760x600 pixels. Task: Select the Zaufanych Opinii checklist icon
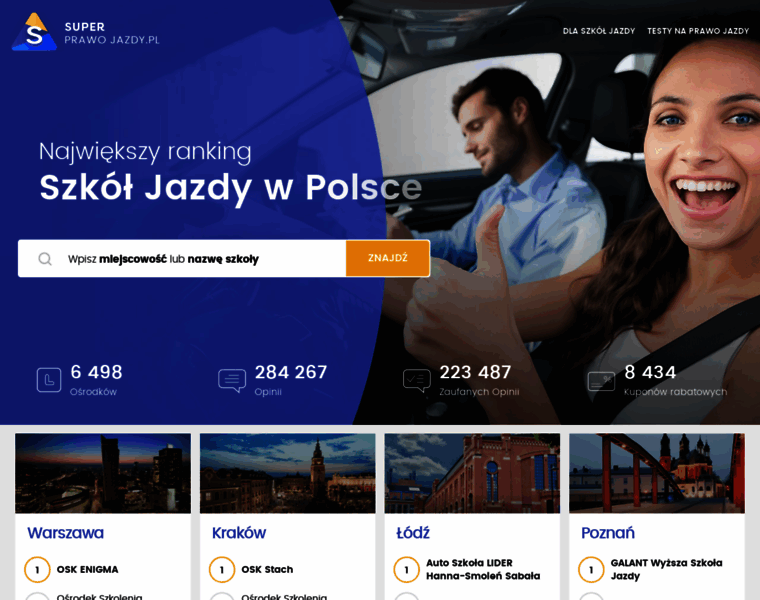point(416,380)
